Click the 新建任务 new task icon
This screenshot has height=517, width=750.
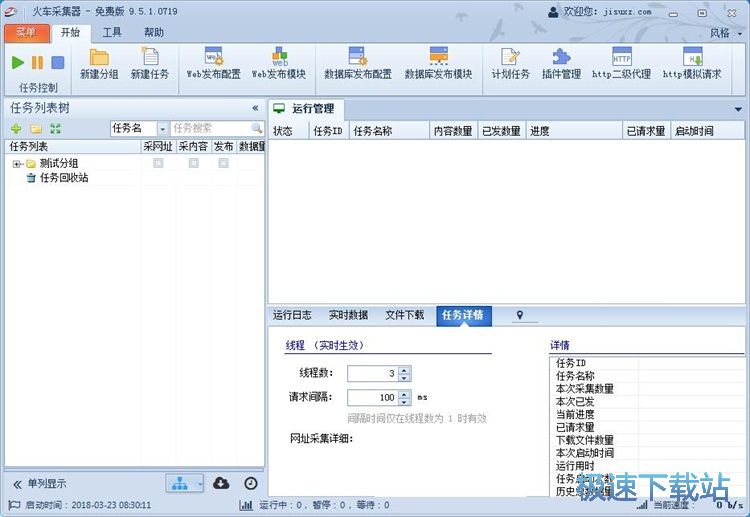click(x=150, y=62)
